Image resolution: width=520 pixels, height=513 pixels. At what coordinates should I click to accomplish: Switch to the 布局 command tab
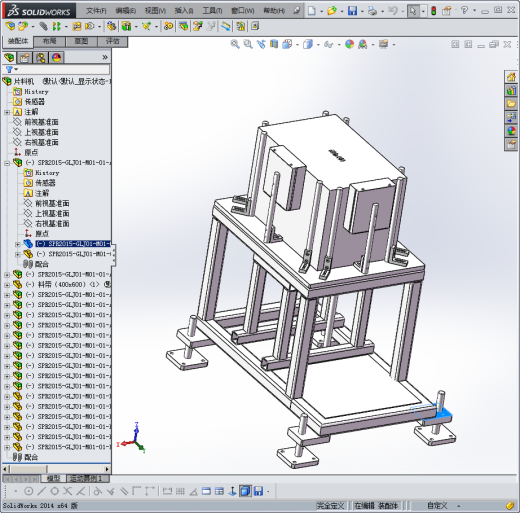49,41
